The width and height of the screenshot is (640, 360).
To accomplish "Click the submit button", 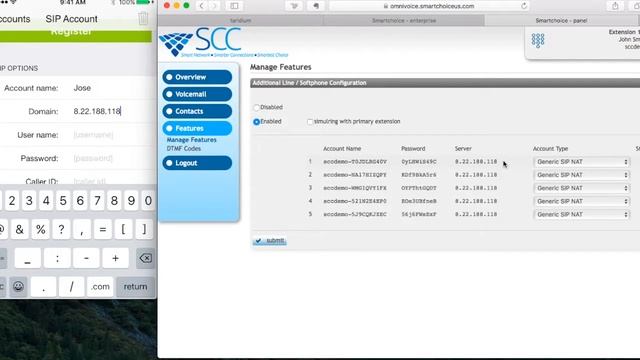I will pyautogui.click(x=269, y=241).
